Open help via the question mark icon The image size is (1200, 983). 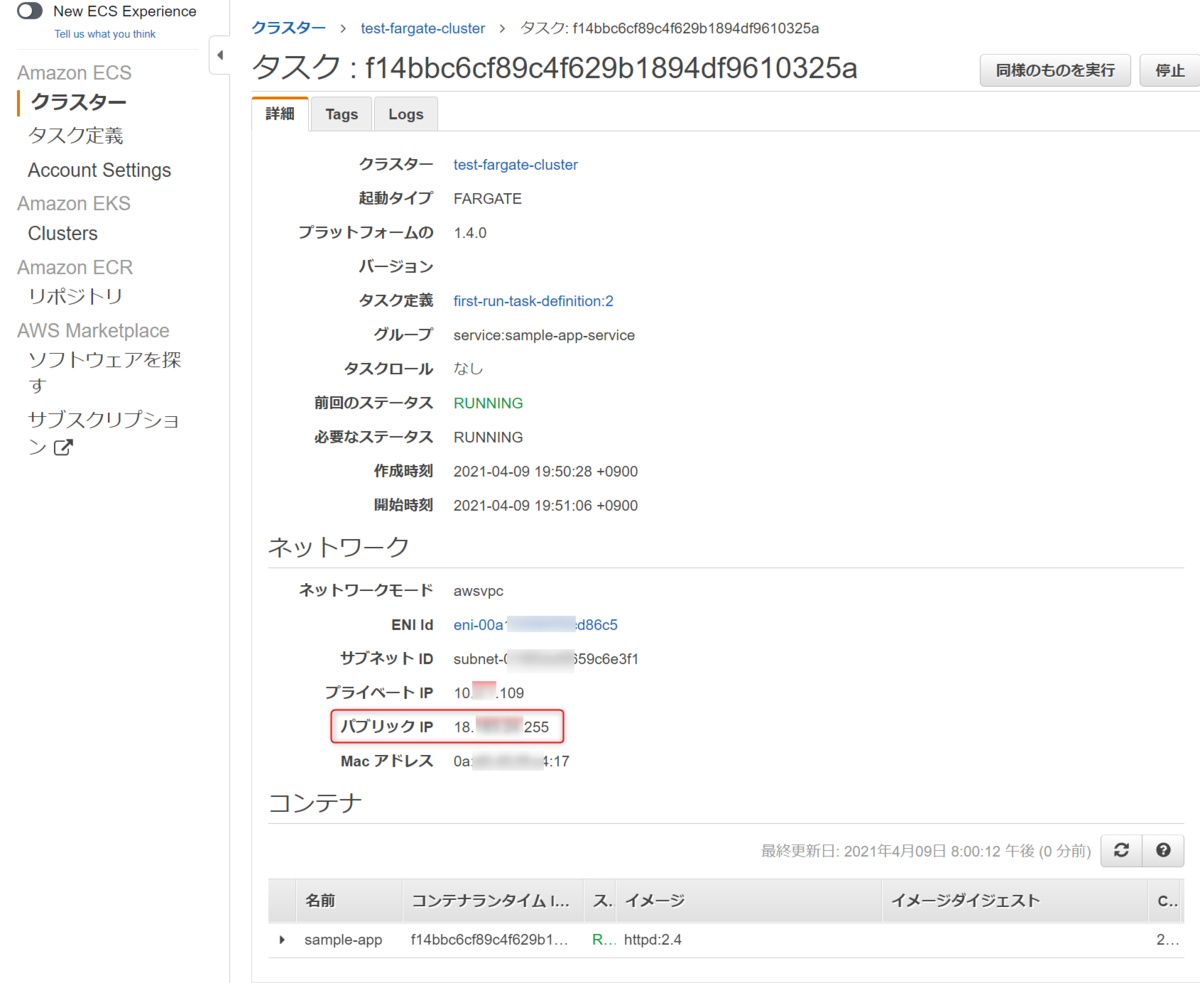(1162, 850)
